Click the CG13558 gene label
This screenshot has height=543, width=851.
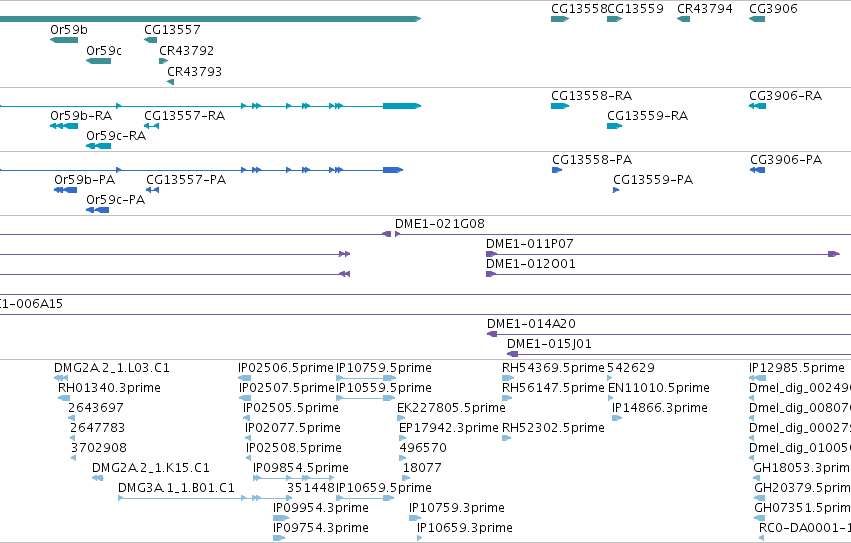(579, 9)
